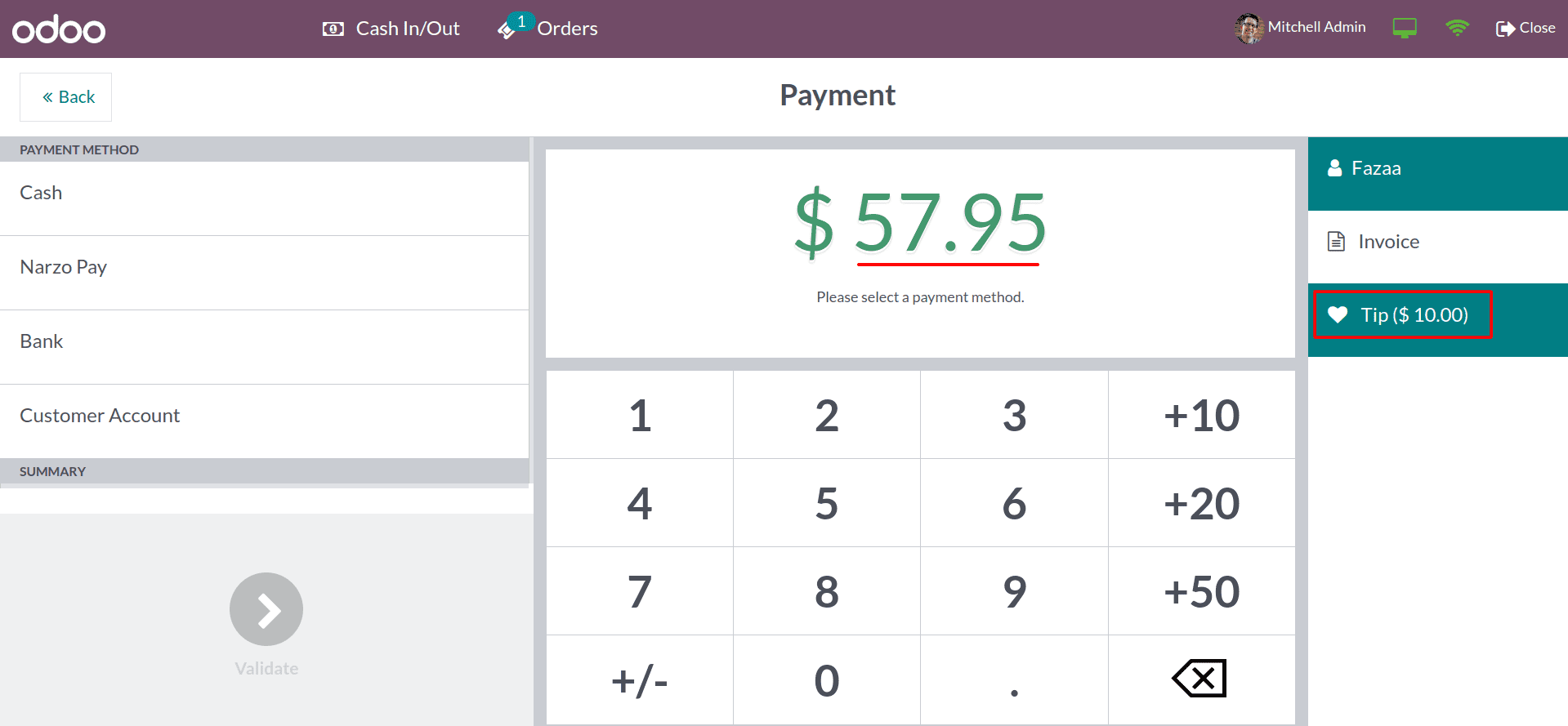
Task: Toggle the Tip ($ 10.00) button
Action: [1403, 315]
